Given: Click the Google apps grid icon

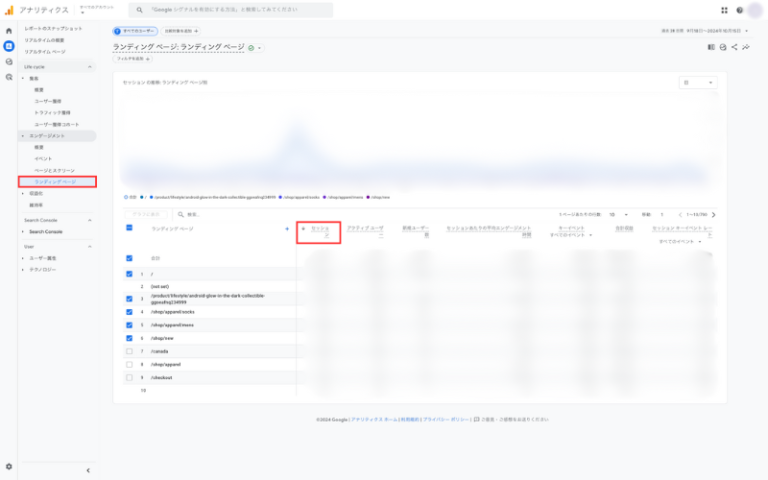Looking at the screenshot, I should pos(724,10).
